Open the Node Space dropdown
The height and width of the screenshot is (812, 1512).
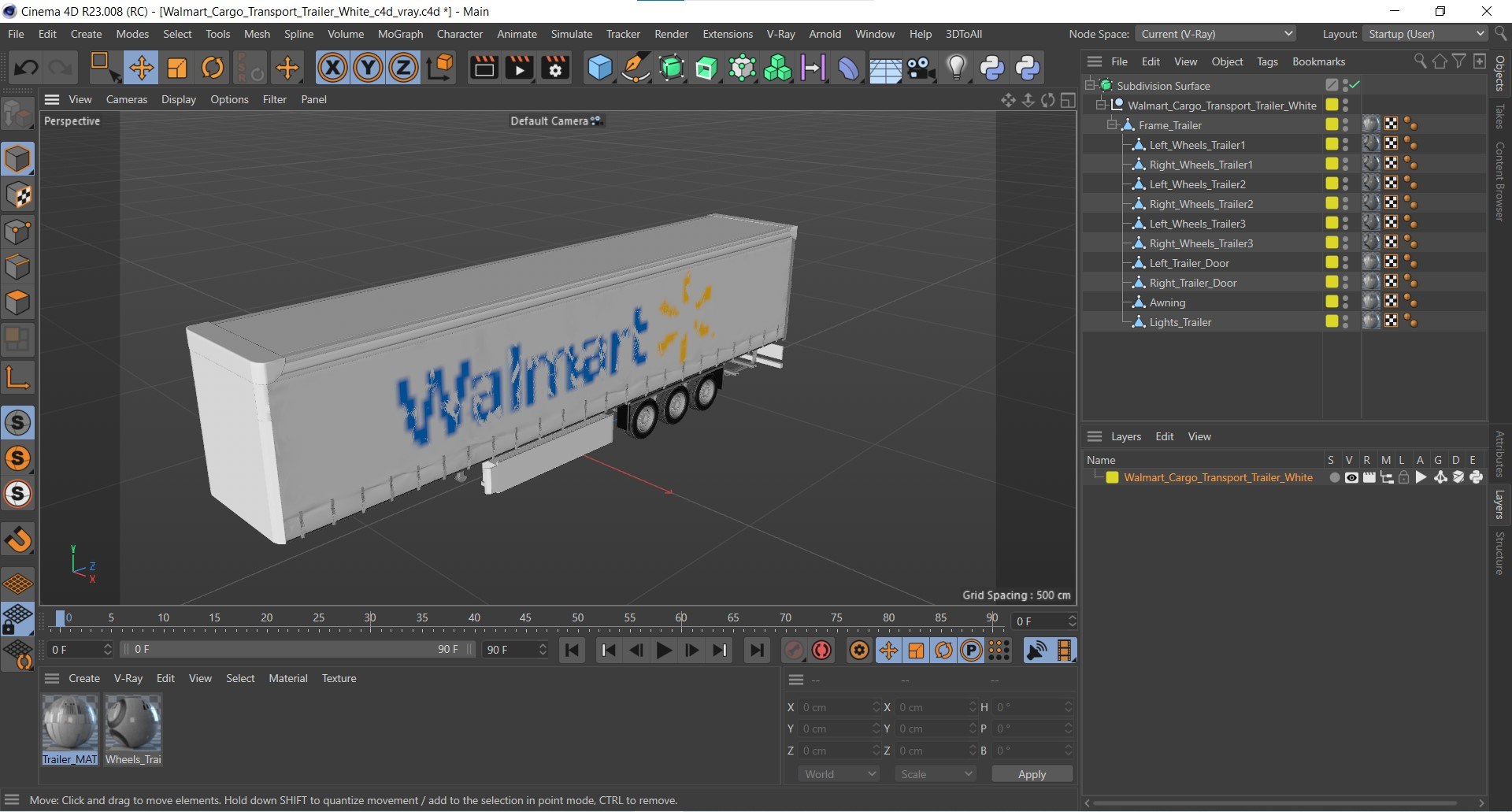pyautogui.click(x=1216, y=34)
